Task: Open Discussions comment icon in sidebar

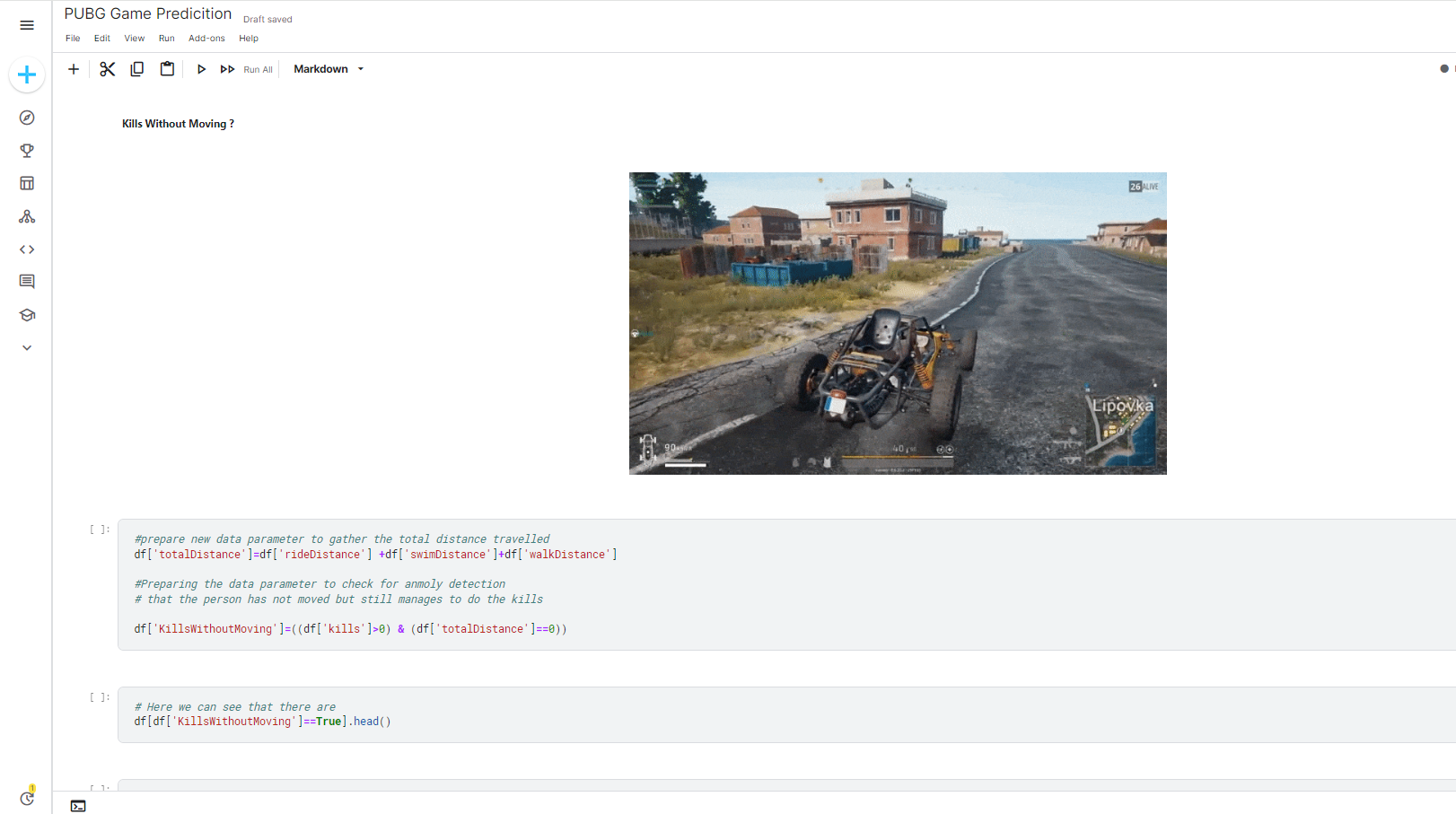Action: pos(27,282)
